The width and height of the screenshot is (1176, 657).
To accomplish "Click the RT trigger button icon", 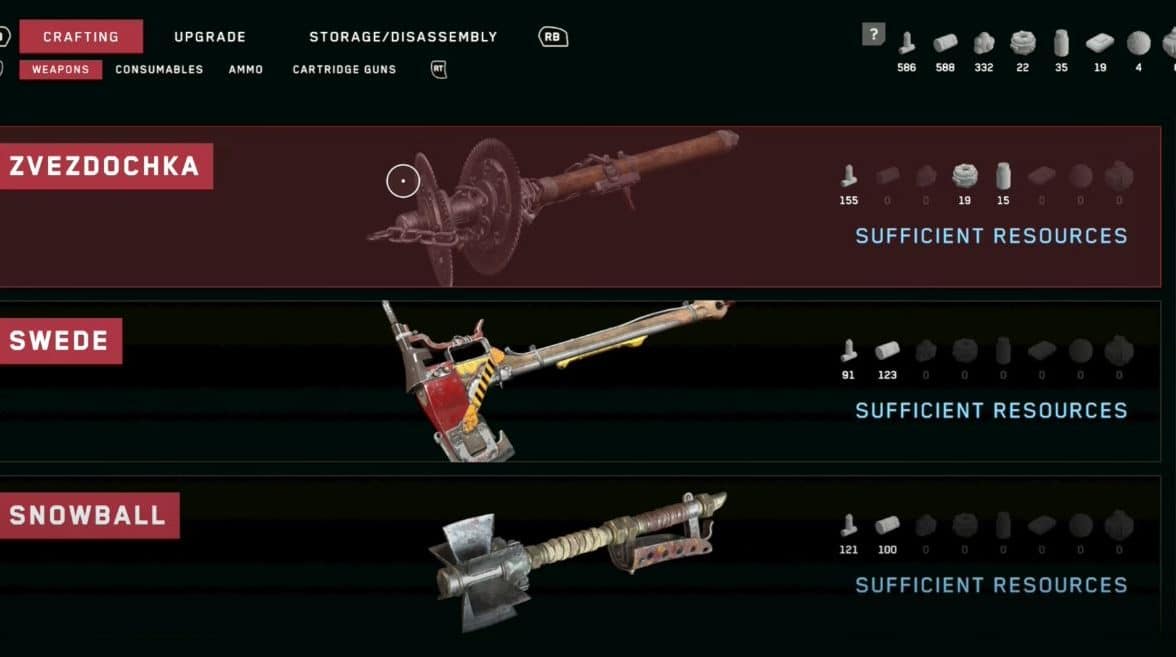I will pos(439,70).
